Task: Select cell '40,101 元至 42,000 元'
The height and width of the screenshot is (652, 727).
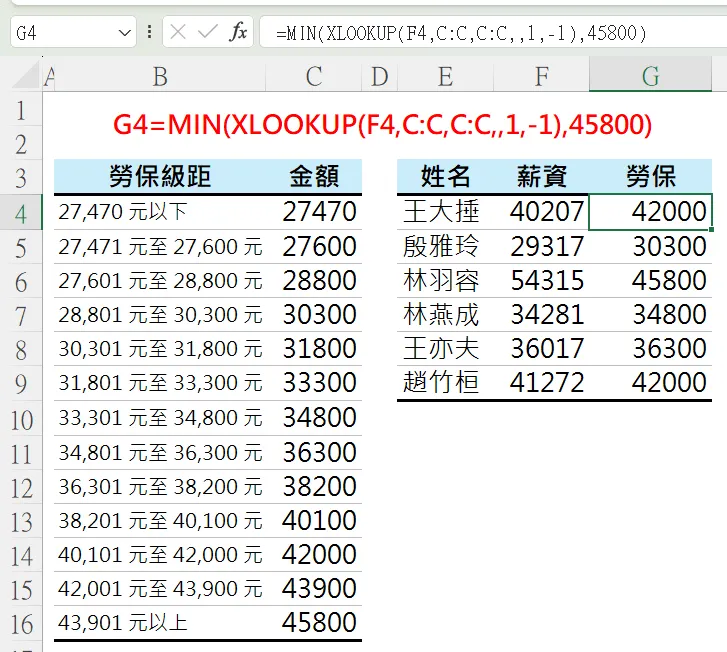Action: (x=160, y=555)
